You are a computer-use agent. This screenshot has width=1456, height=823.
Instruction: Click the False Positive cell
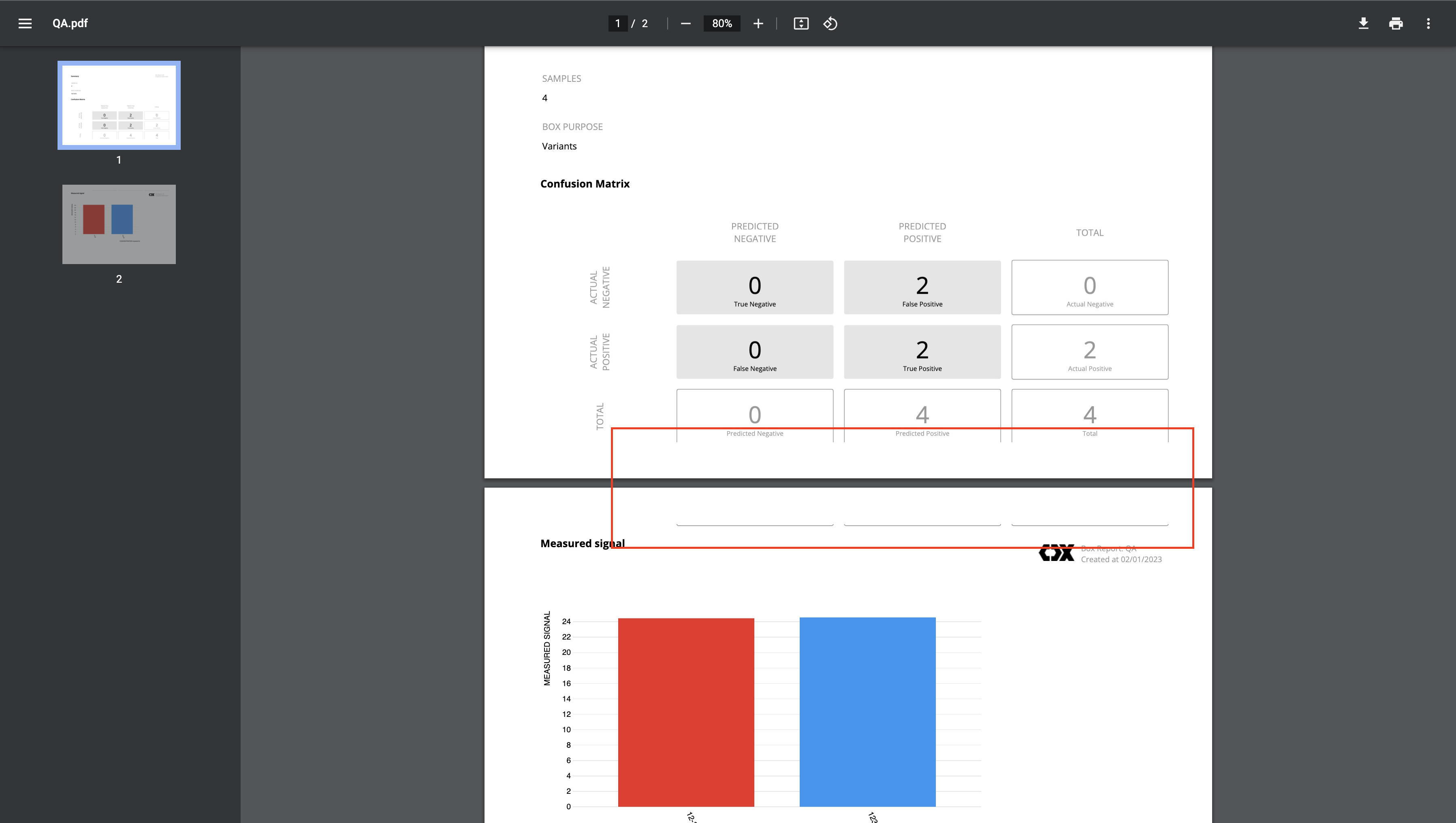(x=922, y=287)
